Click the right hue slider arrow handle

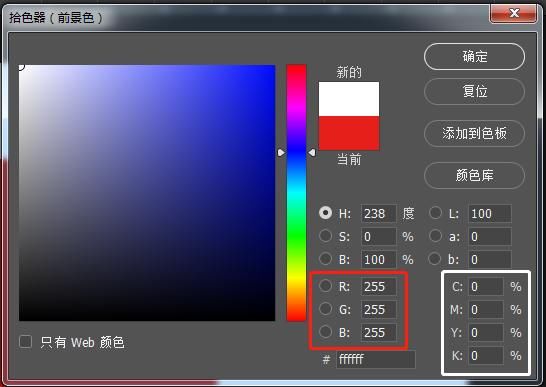tap(312, 153)
